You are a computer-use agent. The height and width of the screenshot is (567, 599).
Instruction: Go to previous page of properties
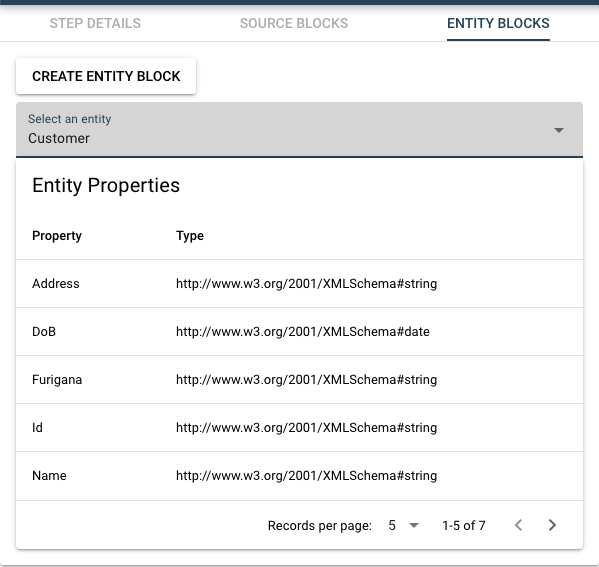click(x=518, y=525)
